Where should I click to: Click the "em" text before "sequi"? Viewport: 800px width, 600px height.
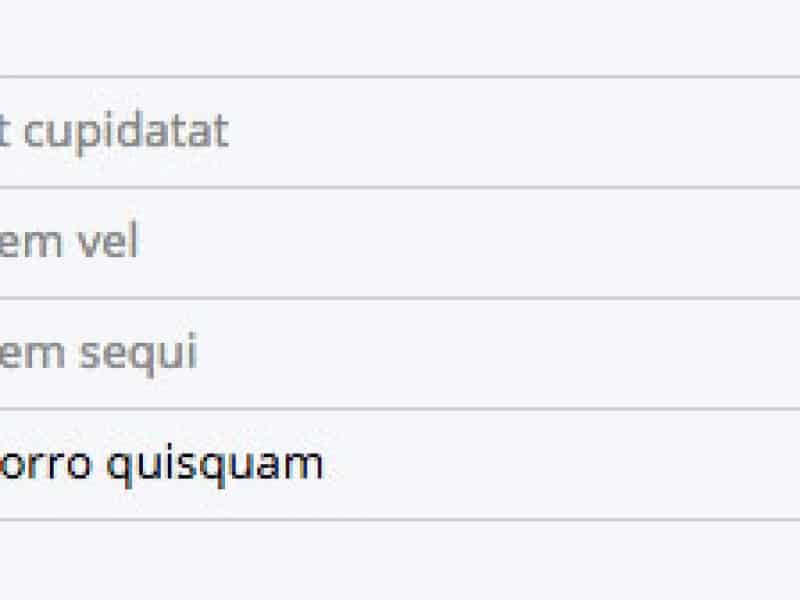[25, 354]
